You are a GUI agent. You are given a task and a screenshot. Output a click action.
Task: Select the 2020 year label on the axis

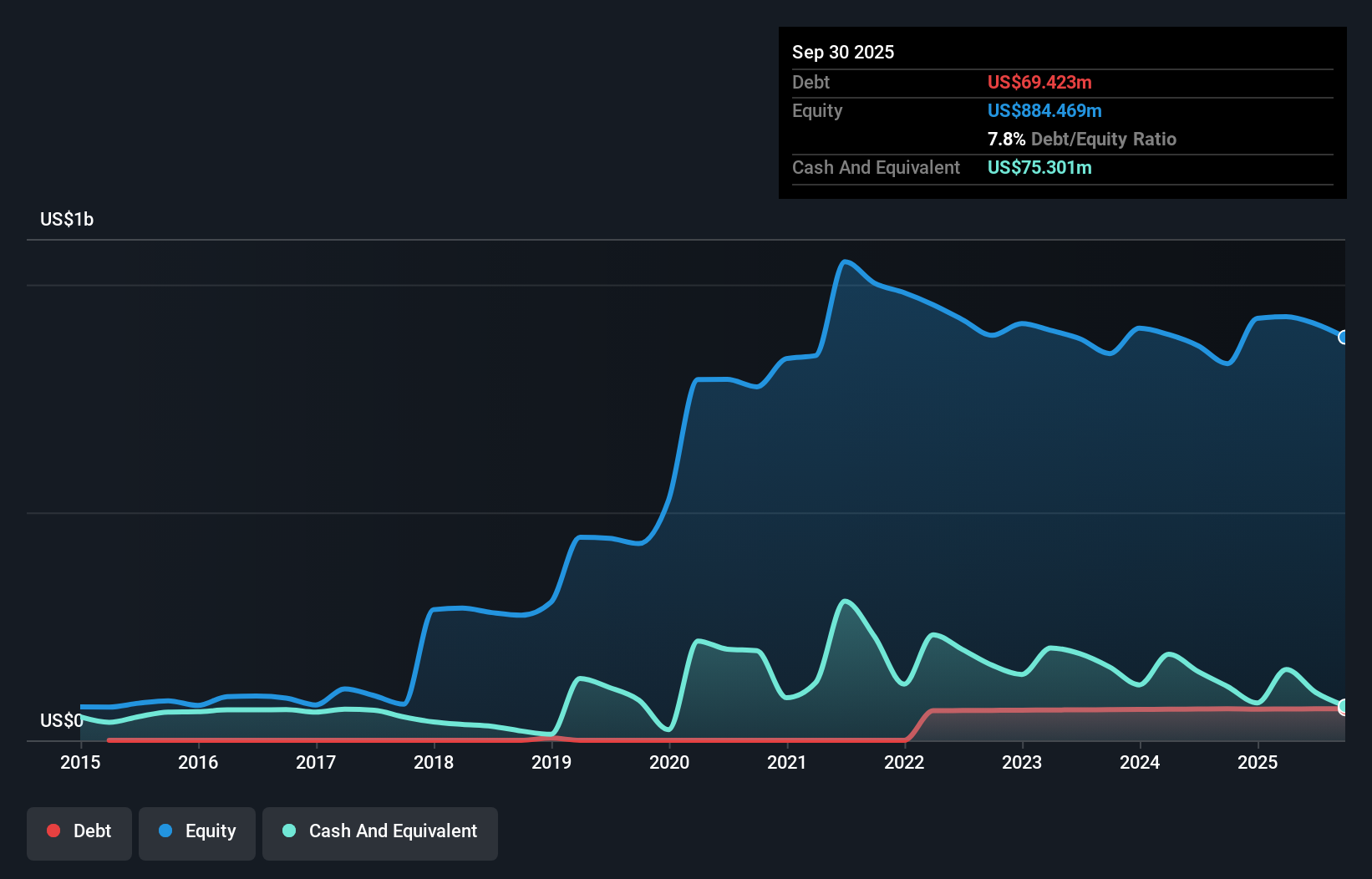click(x=668, y=762)
